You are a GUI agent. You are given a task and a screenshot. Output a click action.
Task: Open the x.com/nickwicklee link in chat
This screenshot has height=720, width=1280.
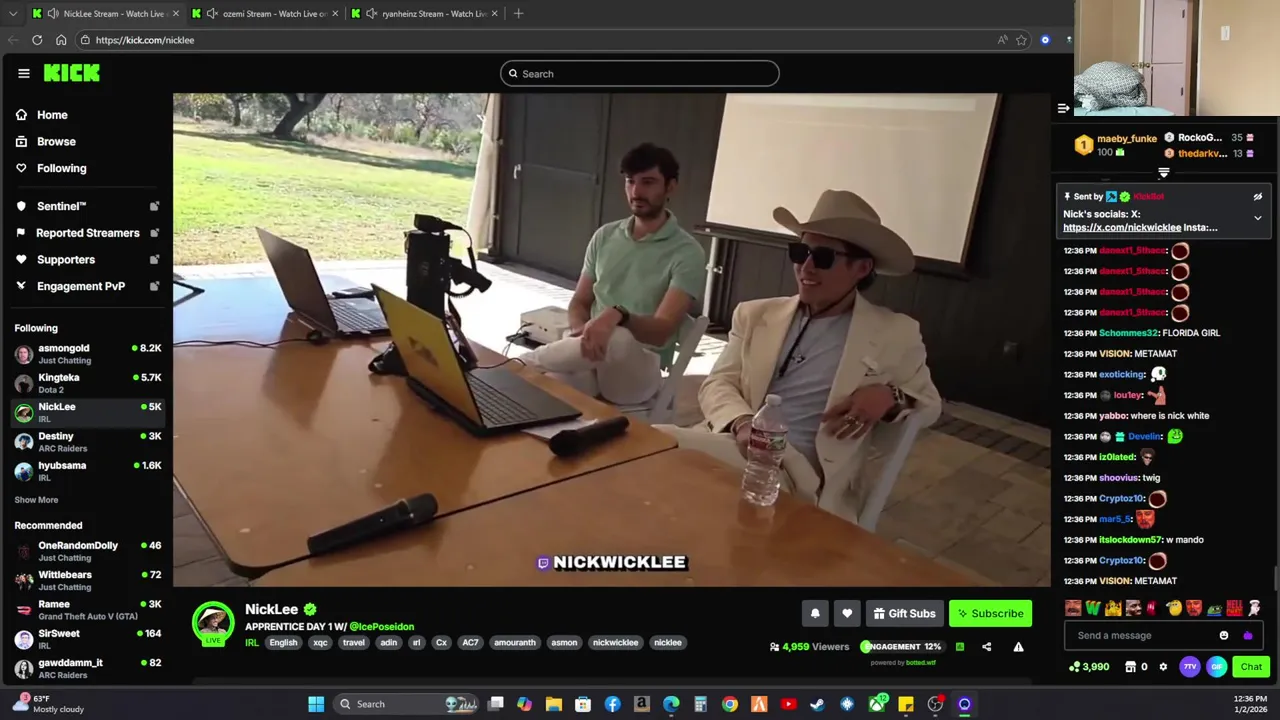pos(1122,228)
